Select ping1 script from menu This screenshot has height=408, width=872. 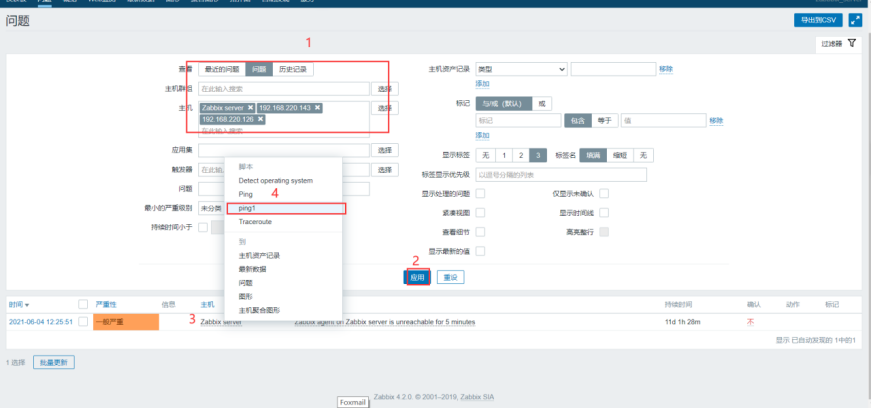tap(286, 208)
